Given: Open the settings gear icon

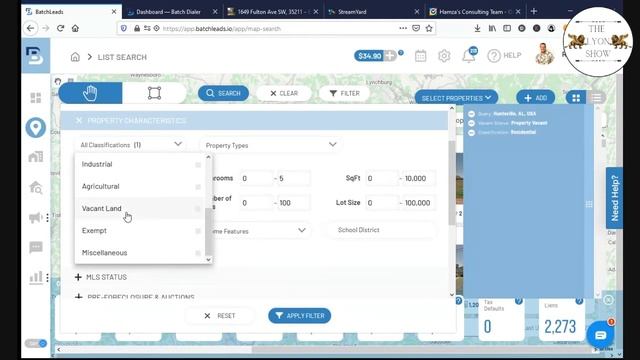Looking at the screenshot, I should point(444,56).
